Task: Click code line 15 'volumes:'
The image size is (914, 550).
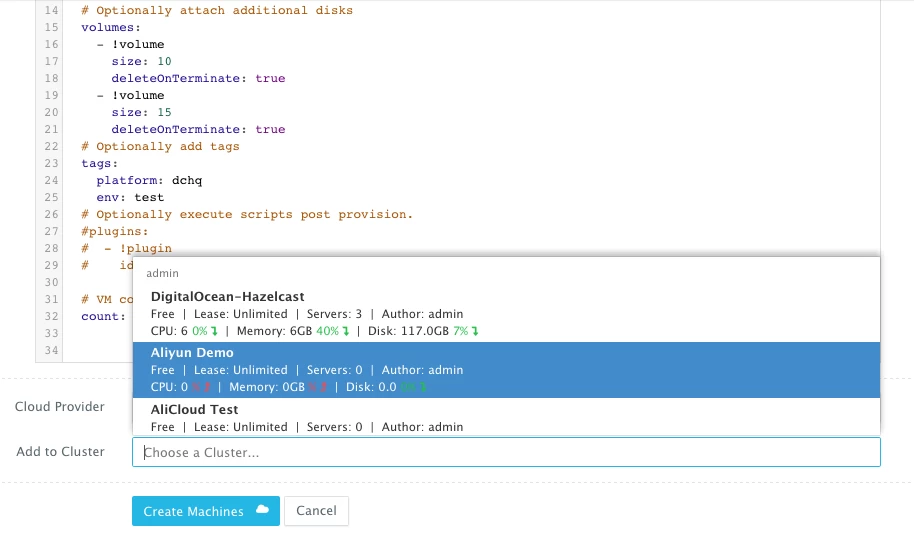Action: [x=111, y=27]
